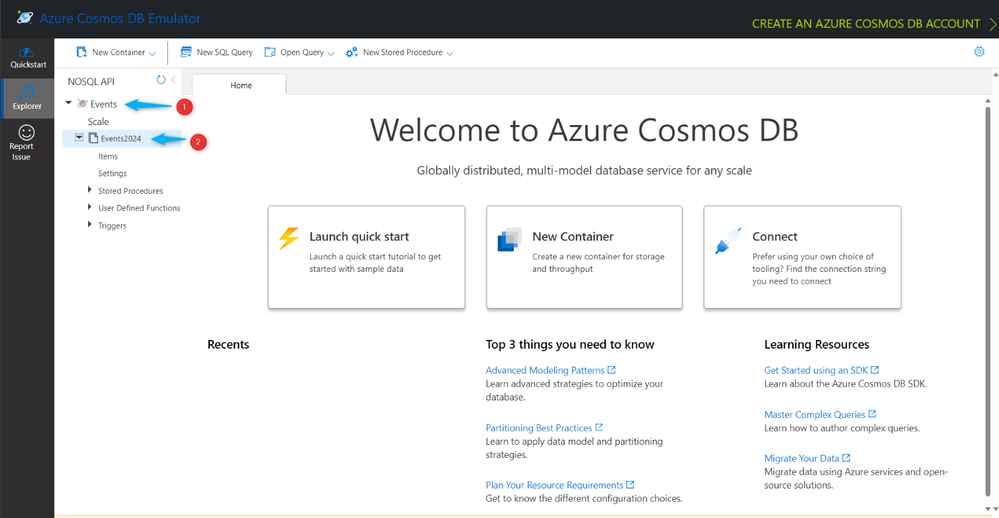
Task: Expand the Stored Procedures node
Action: tap(89, 189)
